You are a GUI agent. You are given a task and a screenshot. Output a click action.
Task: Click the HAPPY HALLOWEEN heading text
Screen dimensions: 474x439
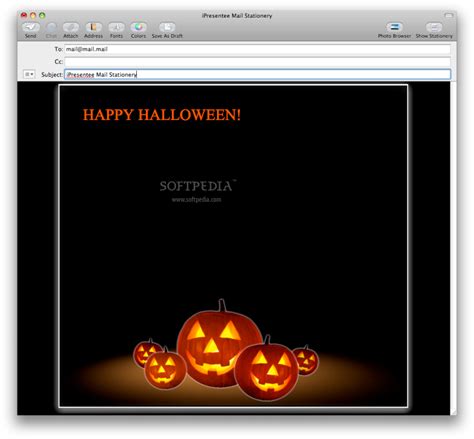(x=162, y=115)
